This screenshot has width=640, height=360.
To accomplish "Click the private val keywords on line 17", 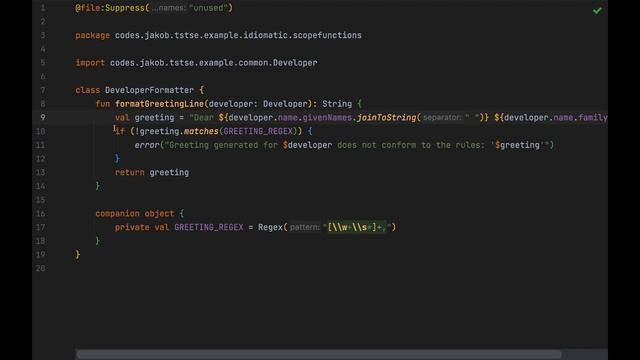I will (142, 227).
